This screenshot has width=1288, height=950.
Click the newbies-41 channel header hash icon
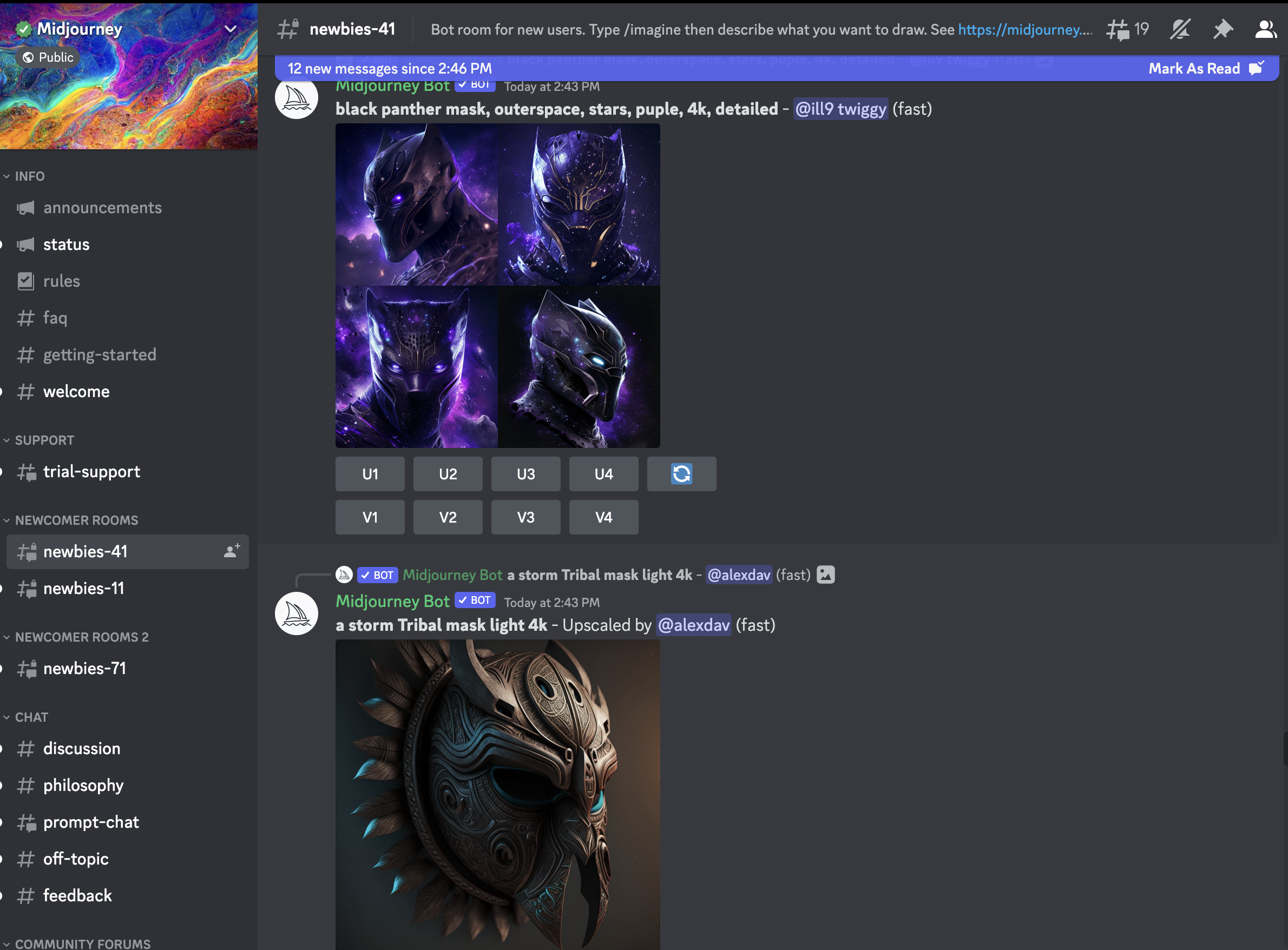click(287, 29)
